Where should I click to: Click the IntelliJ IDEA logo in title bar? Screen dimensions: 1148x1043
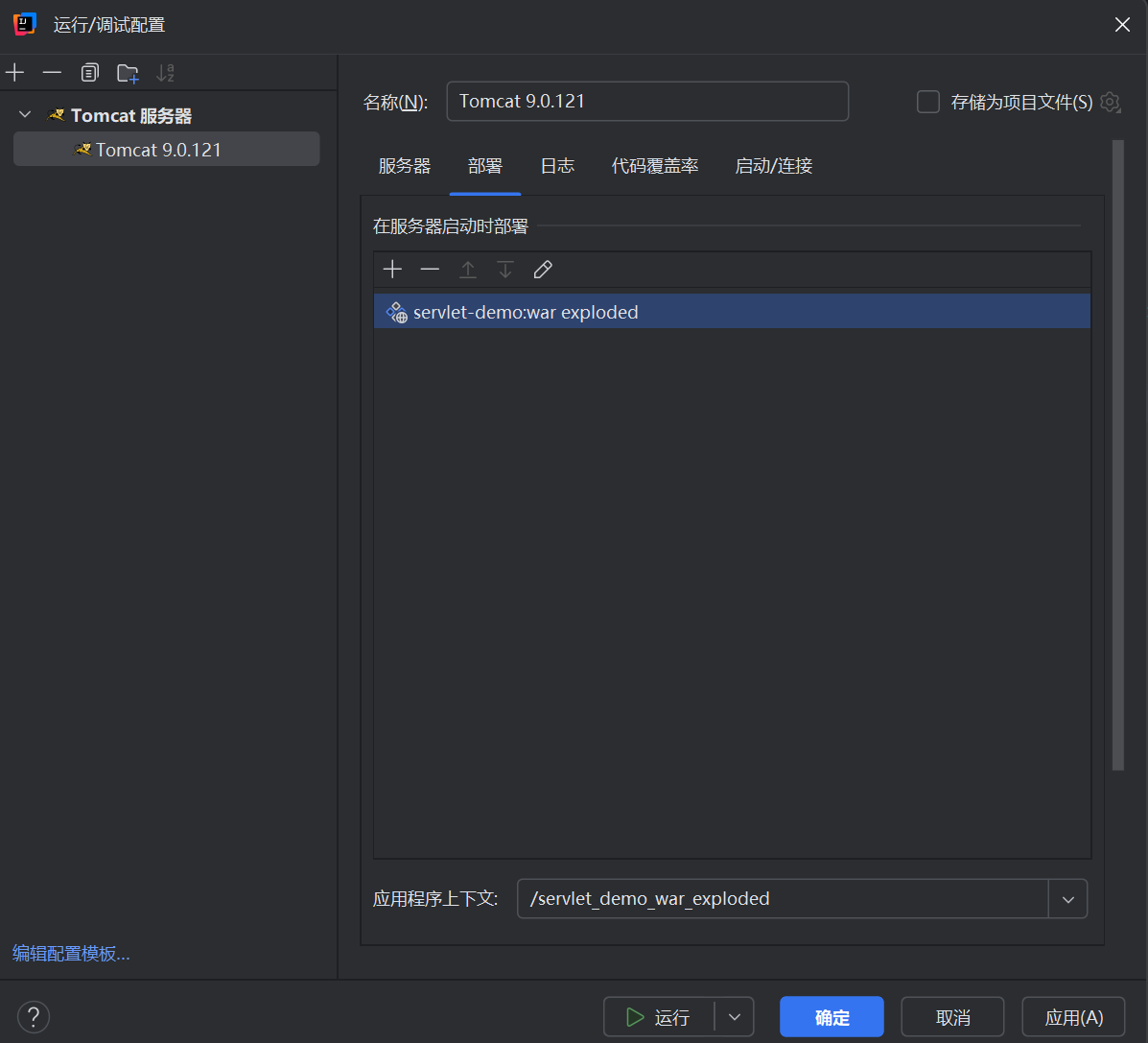[x=24, y=24]
